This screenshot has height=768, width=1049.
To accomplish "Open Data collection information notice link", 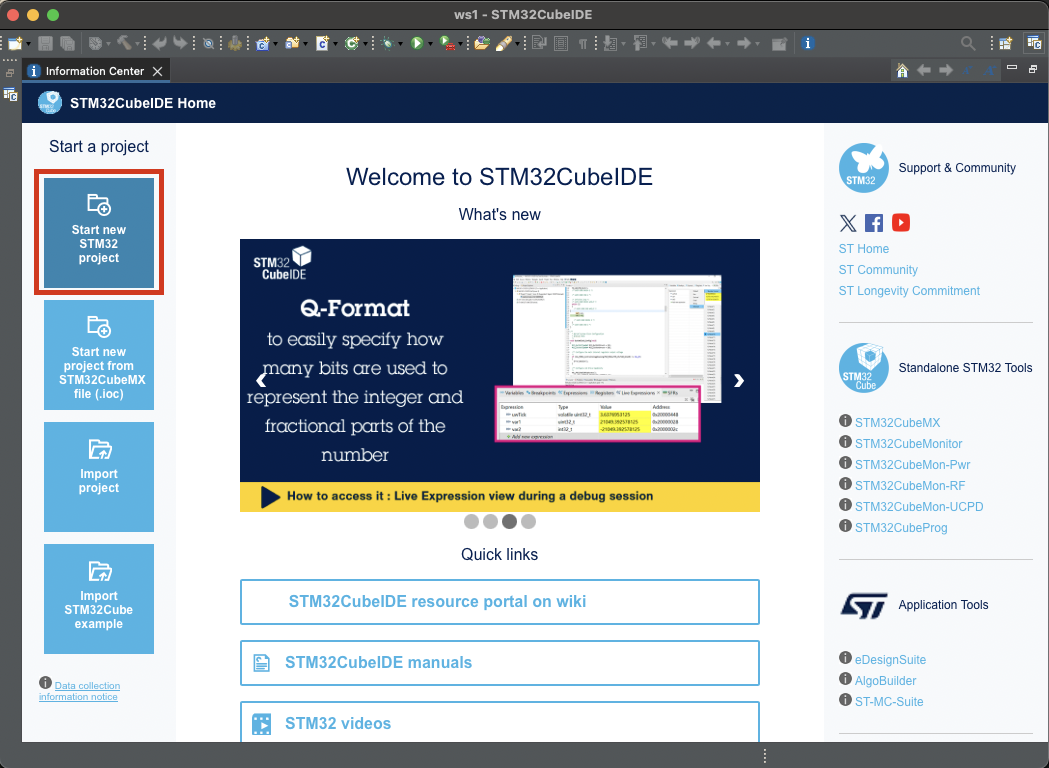I will click(80, 691).
